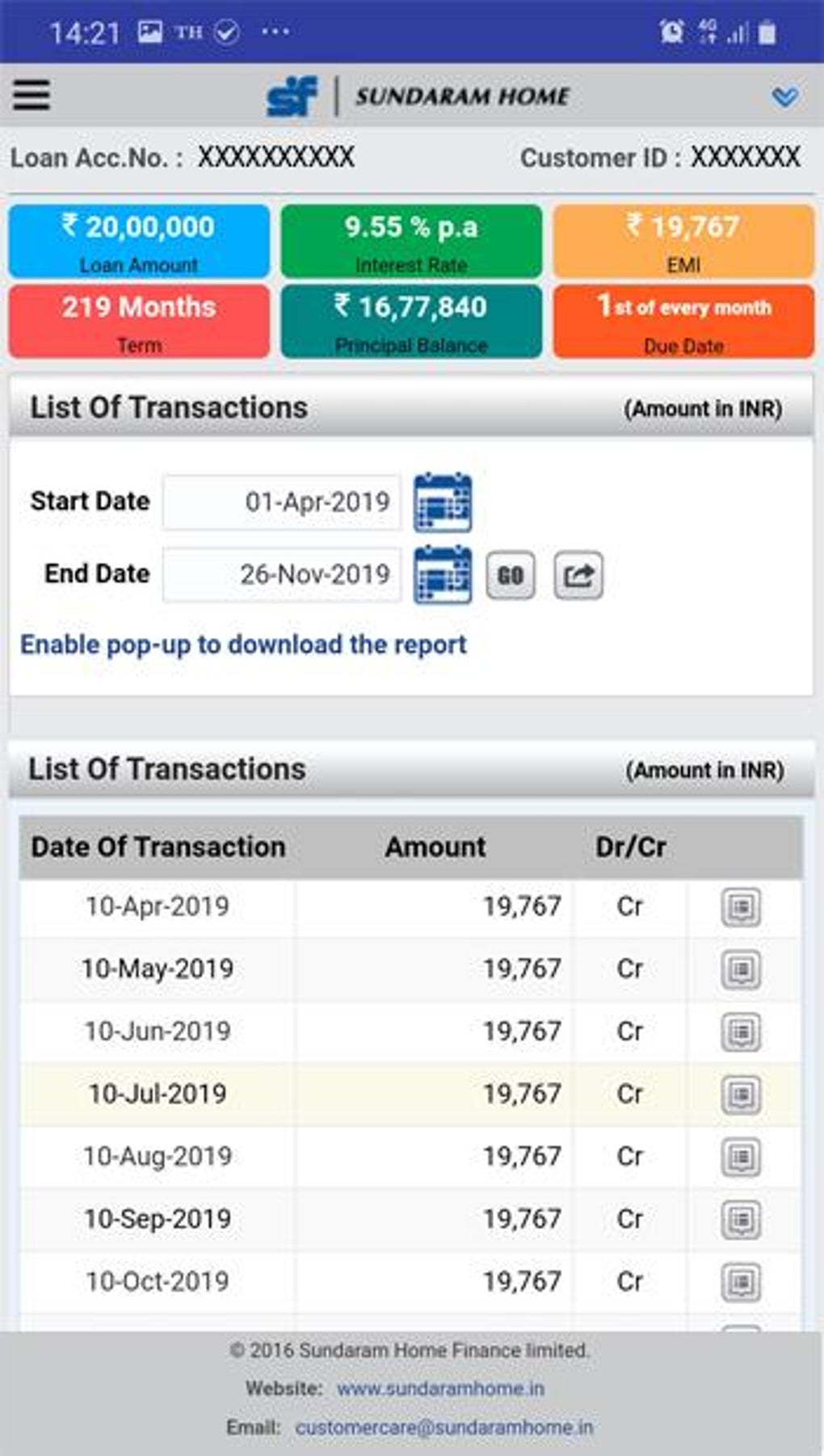Click the export report share icon

pos(578,575)
